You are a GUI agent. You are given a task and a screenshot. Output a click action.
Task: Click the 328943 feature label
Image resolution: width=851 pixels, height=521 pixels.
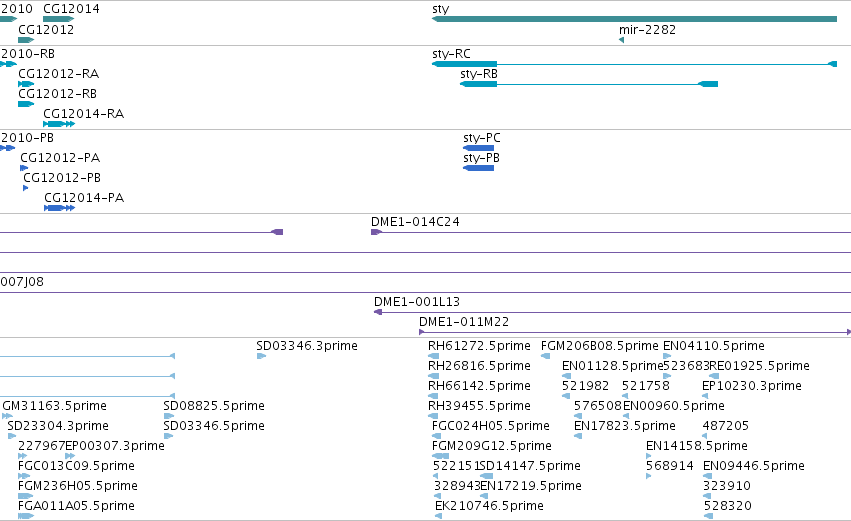point(457,486)
